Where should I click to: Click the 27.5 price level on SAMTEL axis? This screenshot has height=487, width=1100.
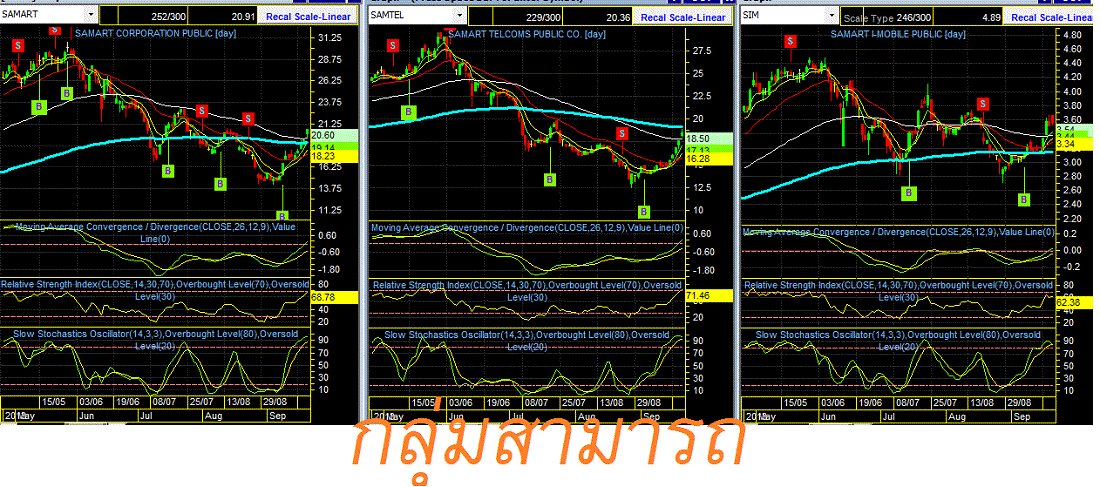point(702,51)
